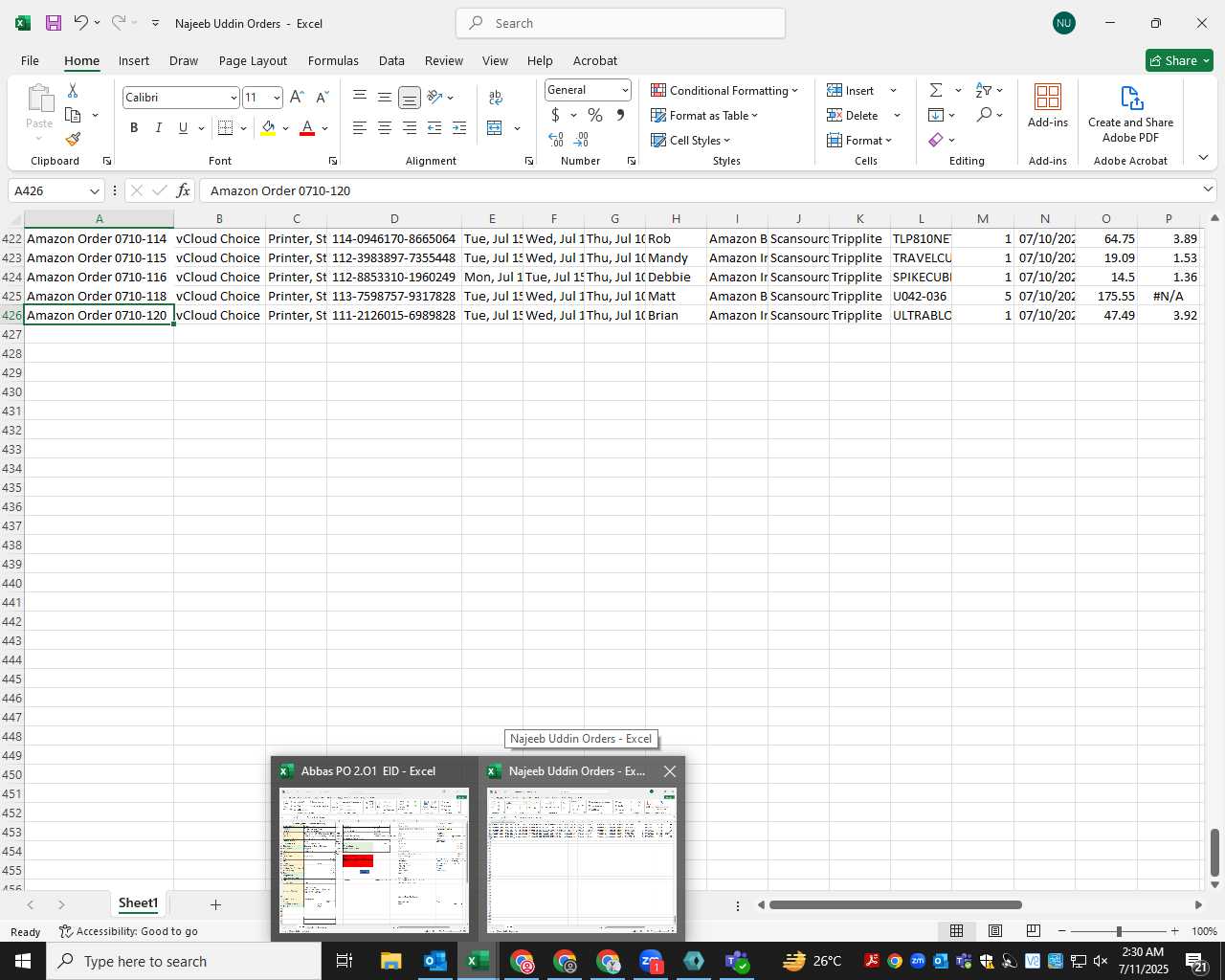Click the Share button
The width and height of the screenshot is (1225, 980).
(1179, 60)
